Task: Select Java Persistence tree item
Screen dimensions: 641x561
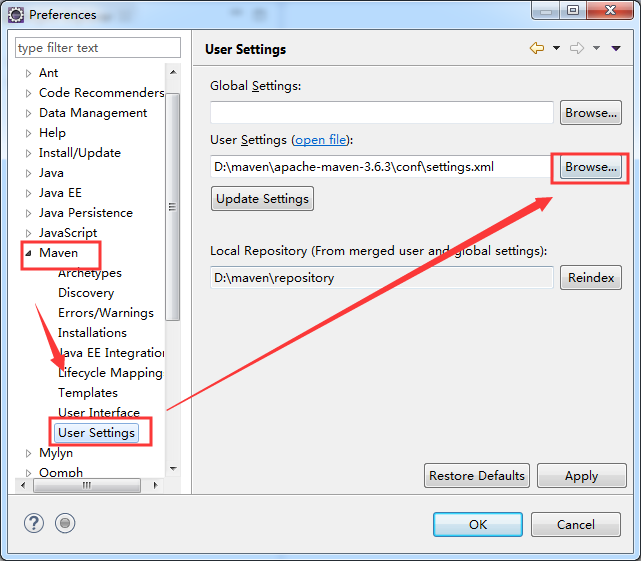Action: click(x=85, y=213)
